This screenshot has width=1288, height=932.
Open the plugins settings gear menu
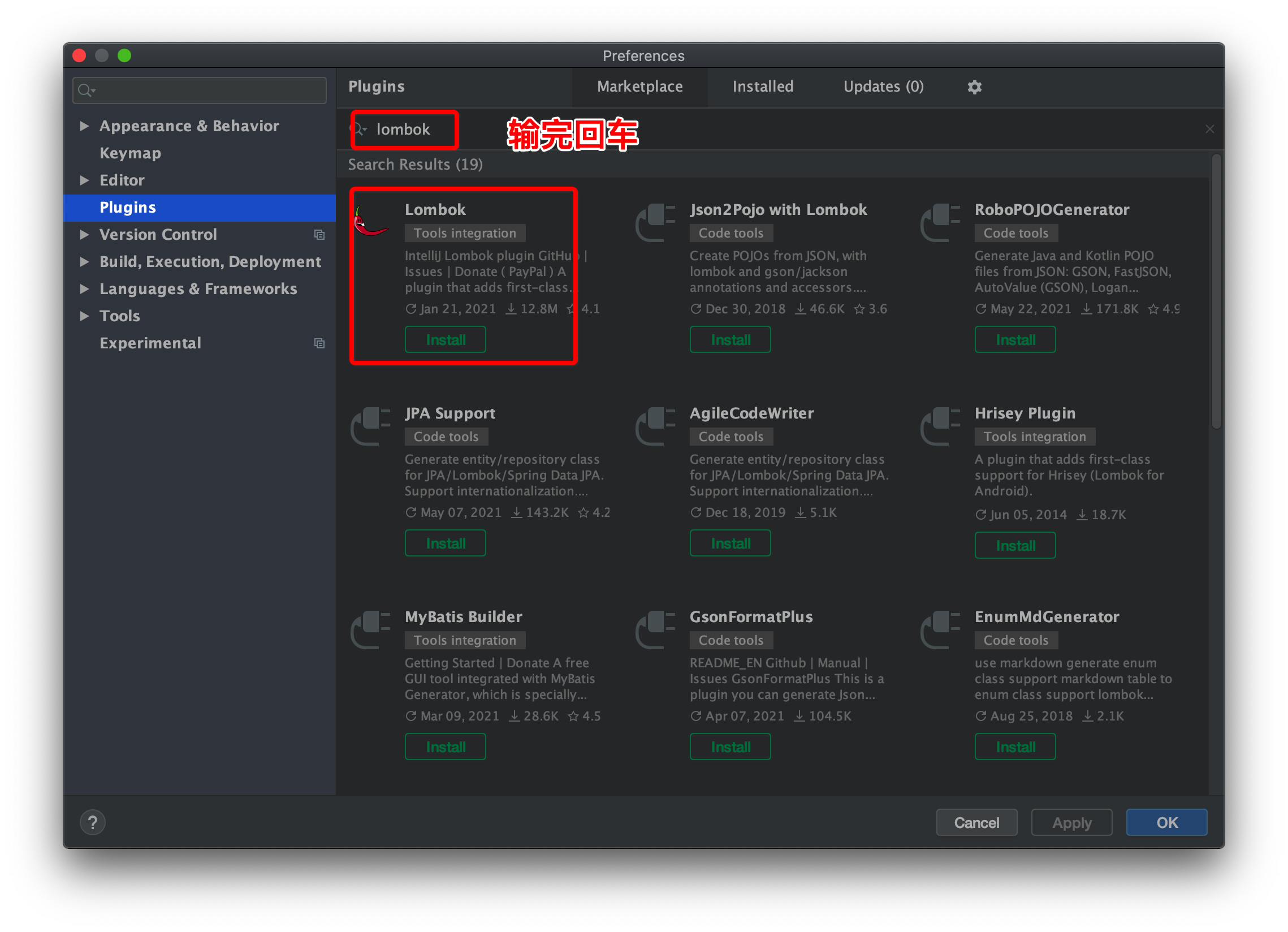[x=975, y=87]
